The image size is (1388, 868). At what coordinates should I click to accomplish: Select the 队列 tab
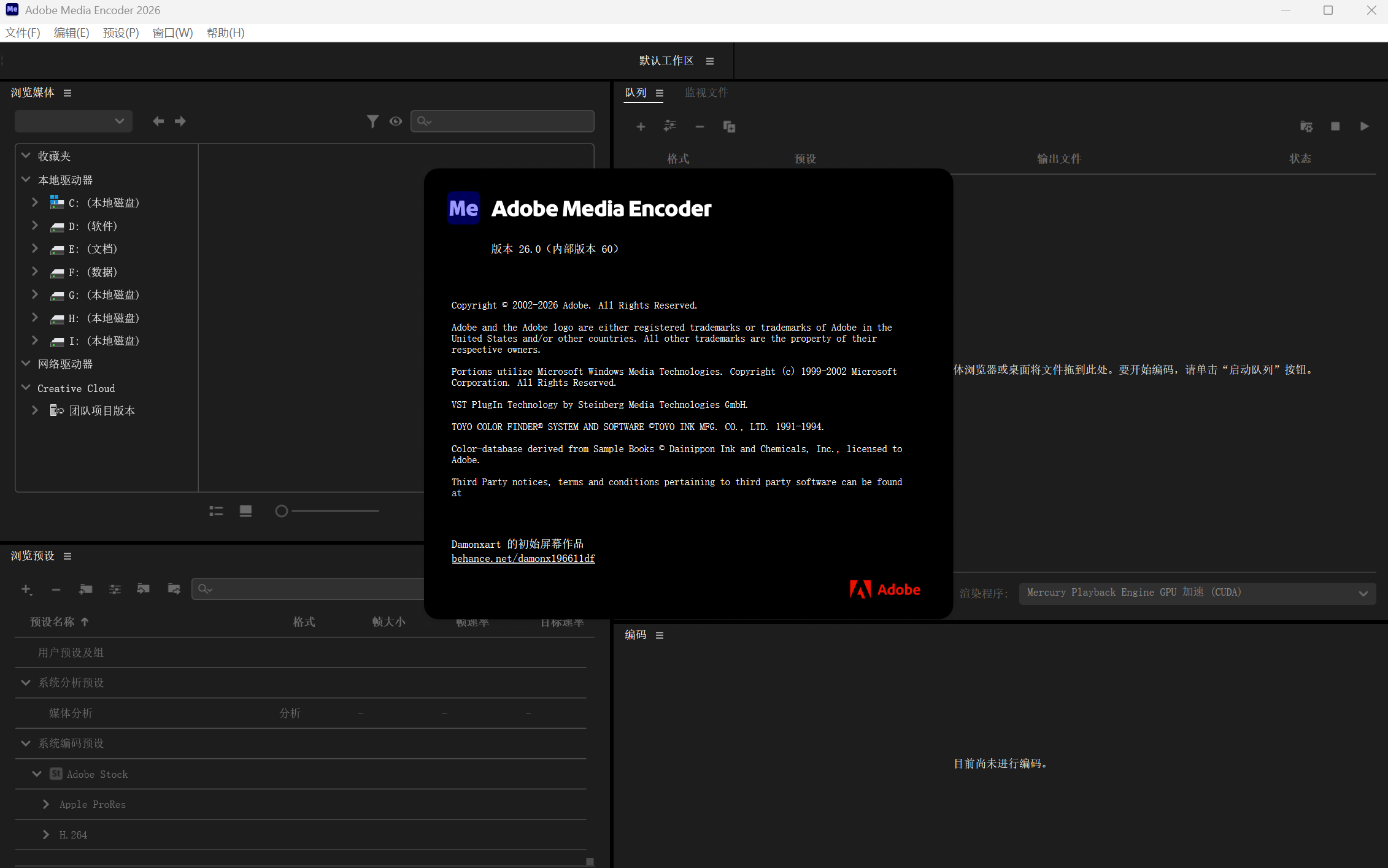tap(636, 93)
